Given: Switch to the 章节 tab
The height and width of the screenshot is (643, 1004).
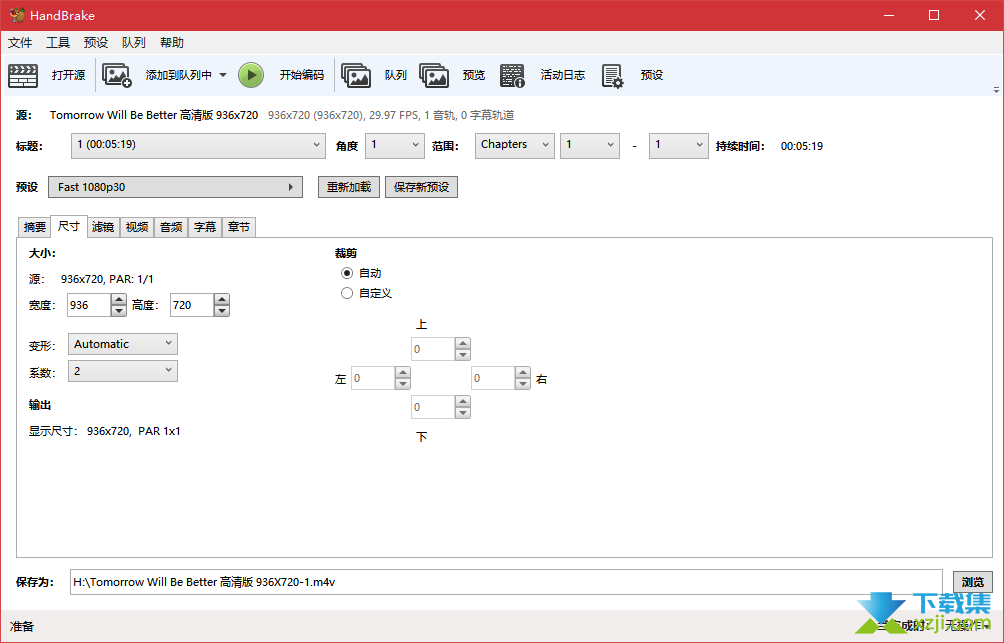Looking at the screenshot, I should [x=239, y=227].
